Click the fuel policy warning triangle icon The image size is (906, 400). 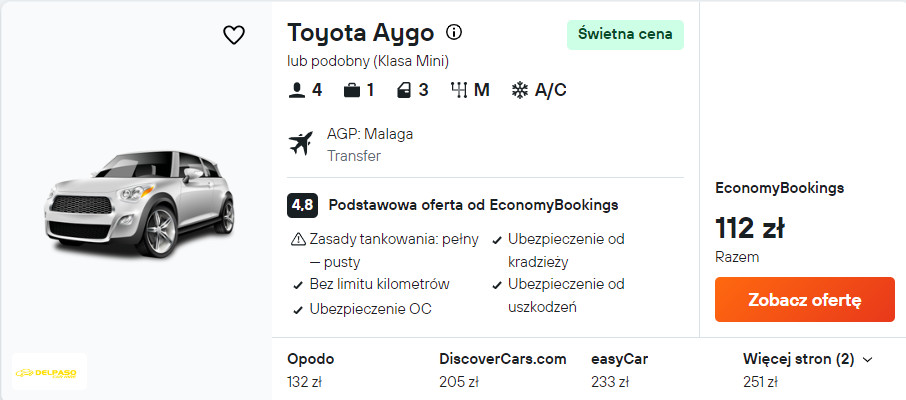pos(297,239)
